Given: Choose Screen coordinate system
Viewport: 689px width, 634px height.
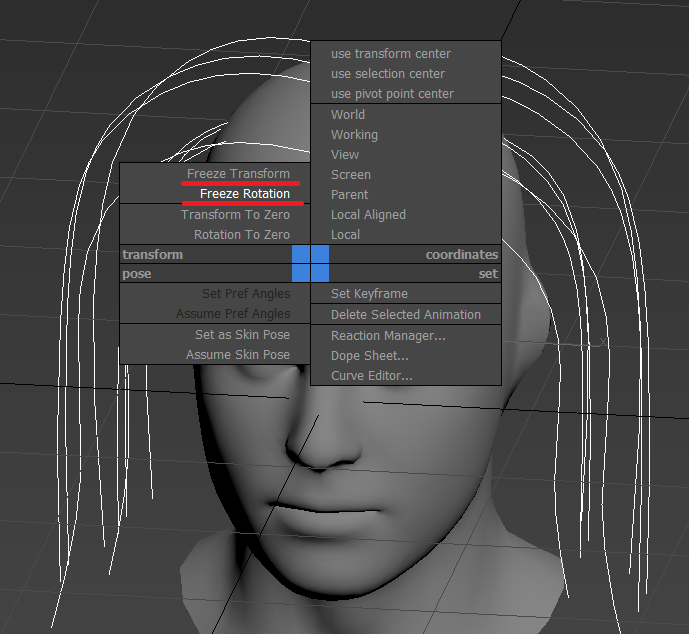Looking at the screenshot, I should [351, 175].
